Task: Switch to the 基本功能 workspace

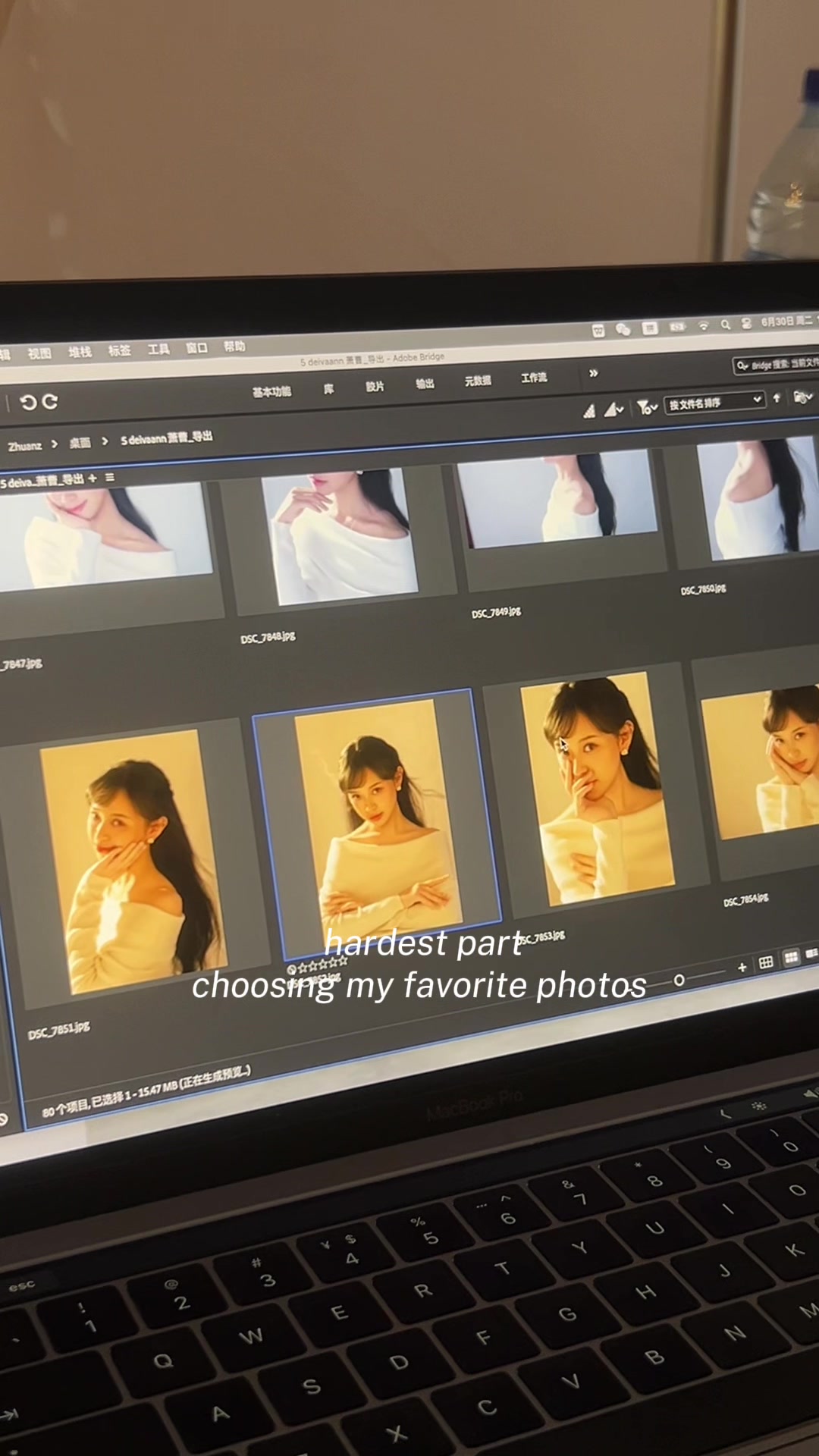Action: [271, 391]
